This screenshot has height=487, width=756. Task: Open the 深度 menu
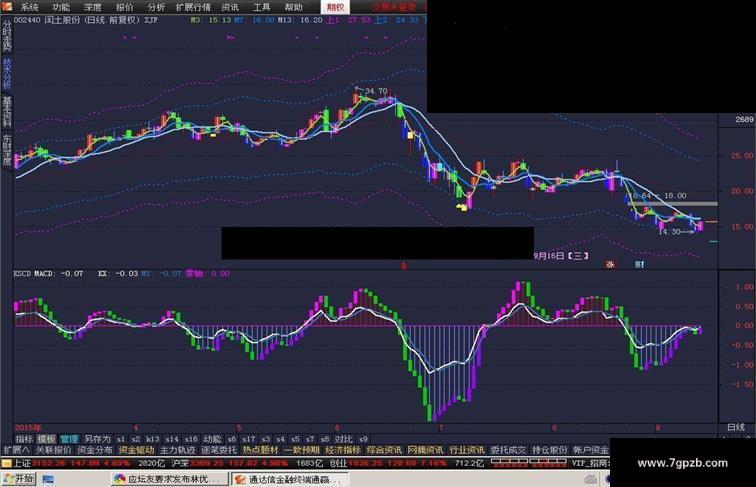93,7
